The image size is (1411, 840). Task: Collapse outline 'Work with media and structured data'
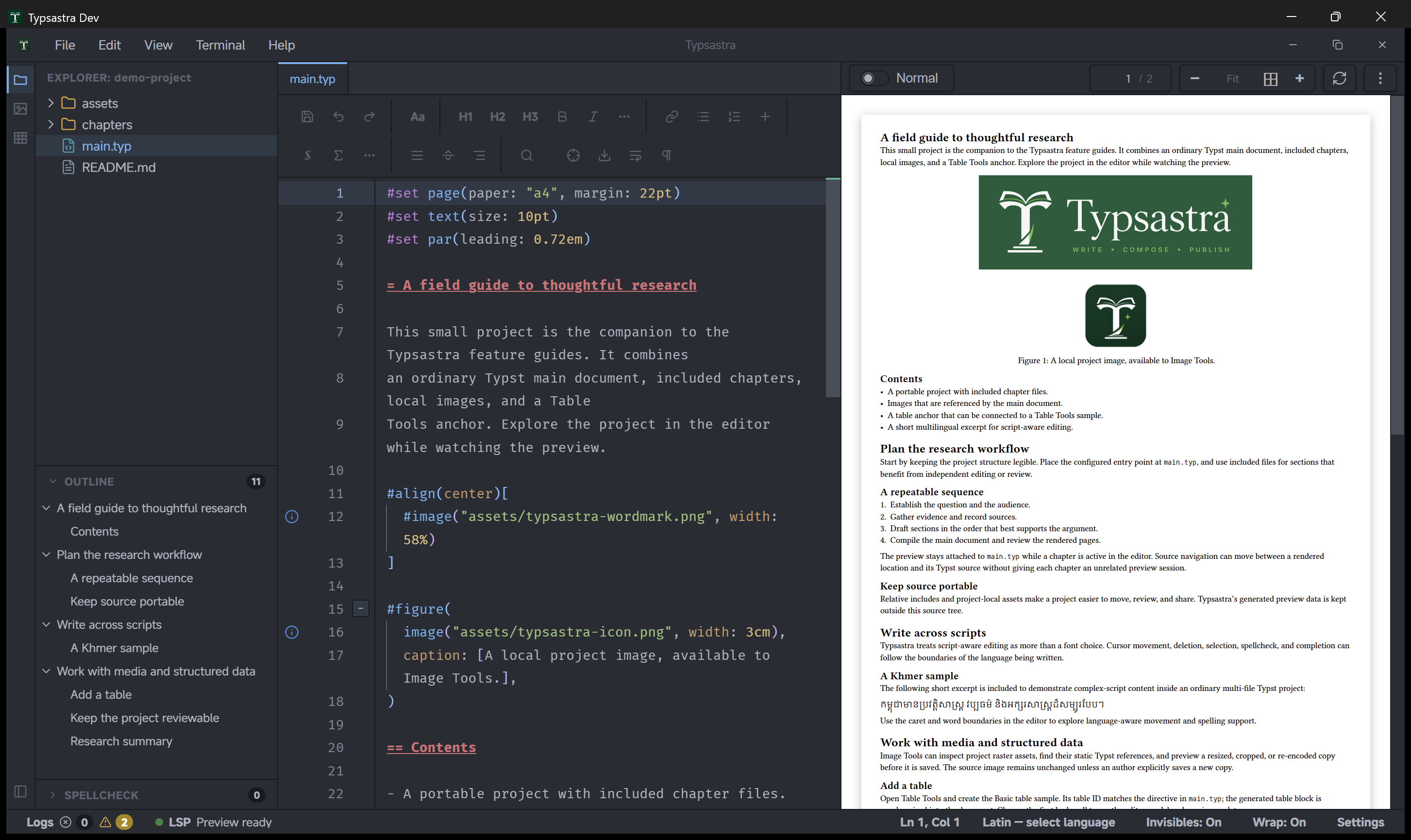pos(47,672)
